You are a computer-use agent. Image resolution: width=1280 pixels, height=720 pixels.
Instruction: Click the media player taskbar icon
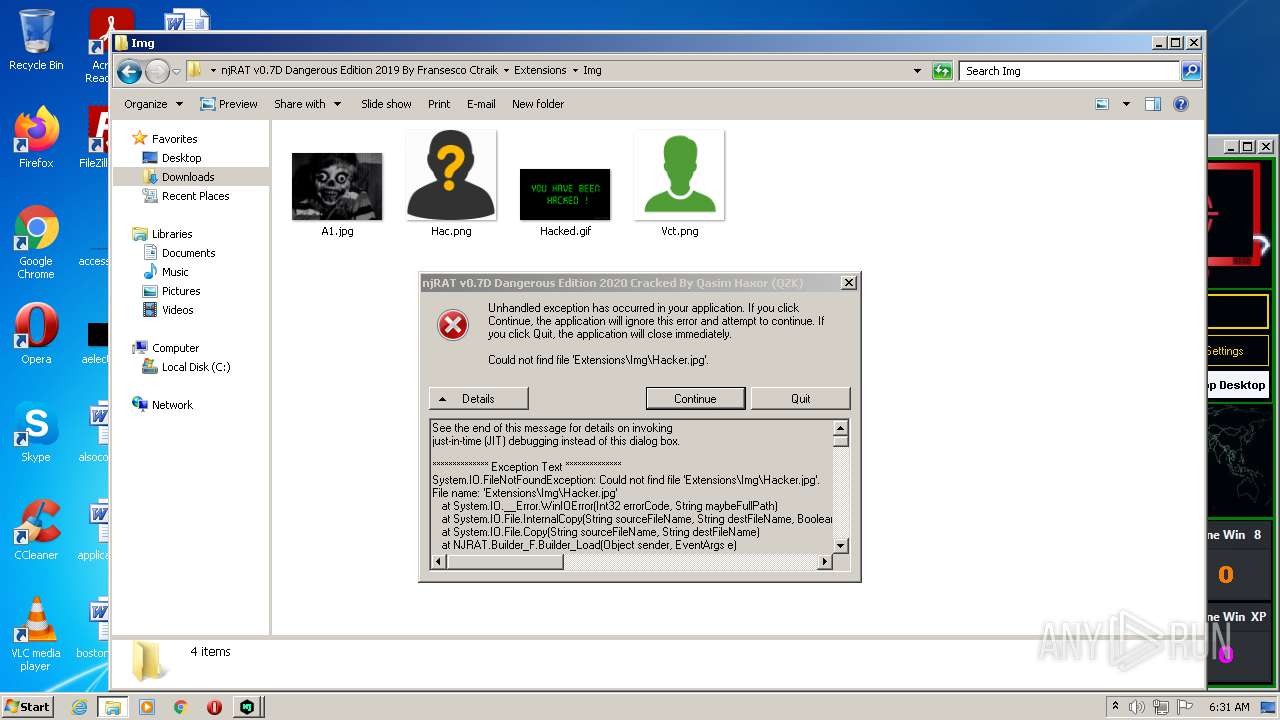coord(147,707)
